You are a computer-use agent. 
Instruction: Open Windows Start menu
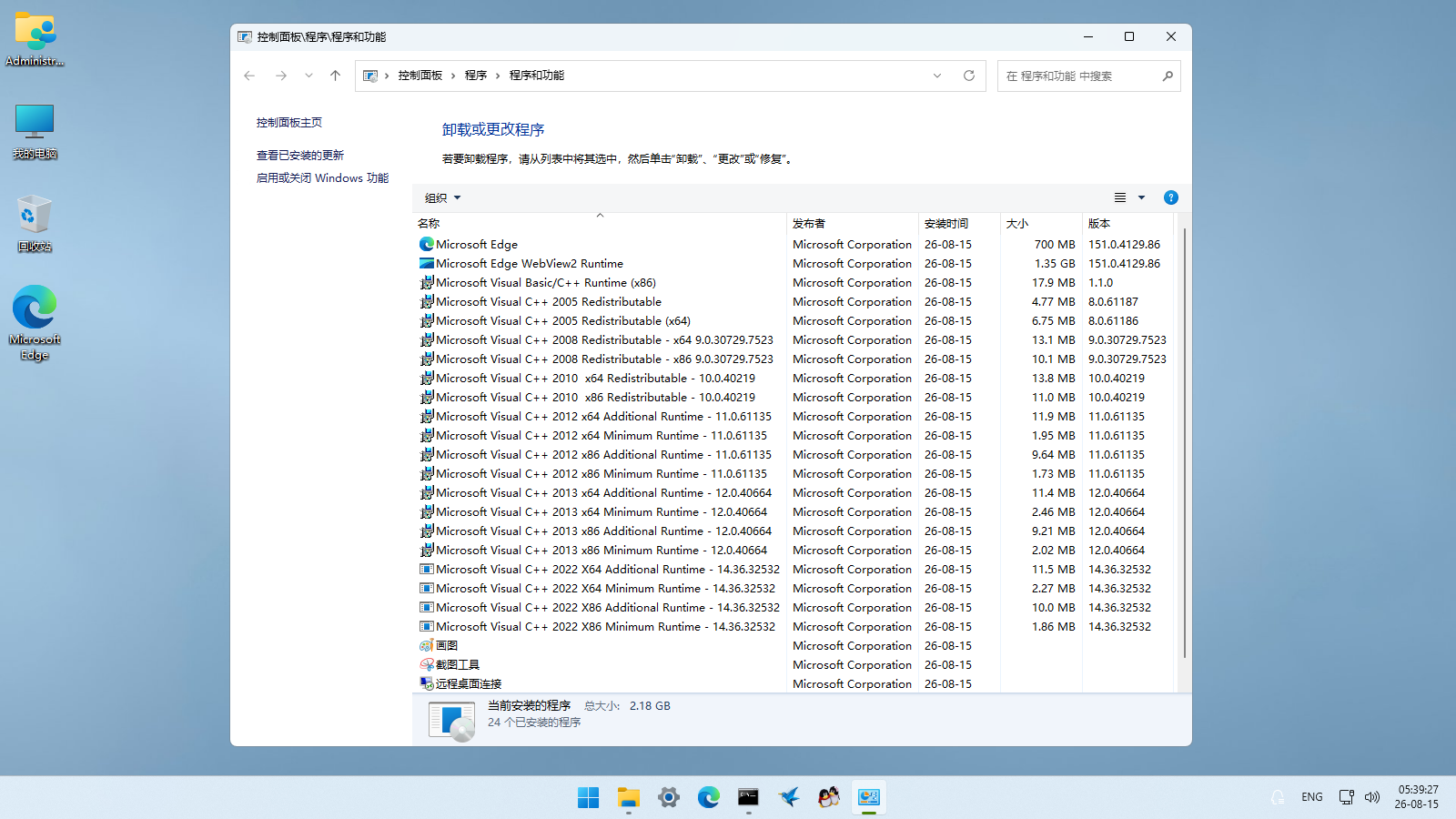tap(589, 798)
